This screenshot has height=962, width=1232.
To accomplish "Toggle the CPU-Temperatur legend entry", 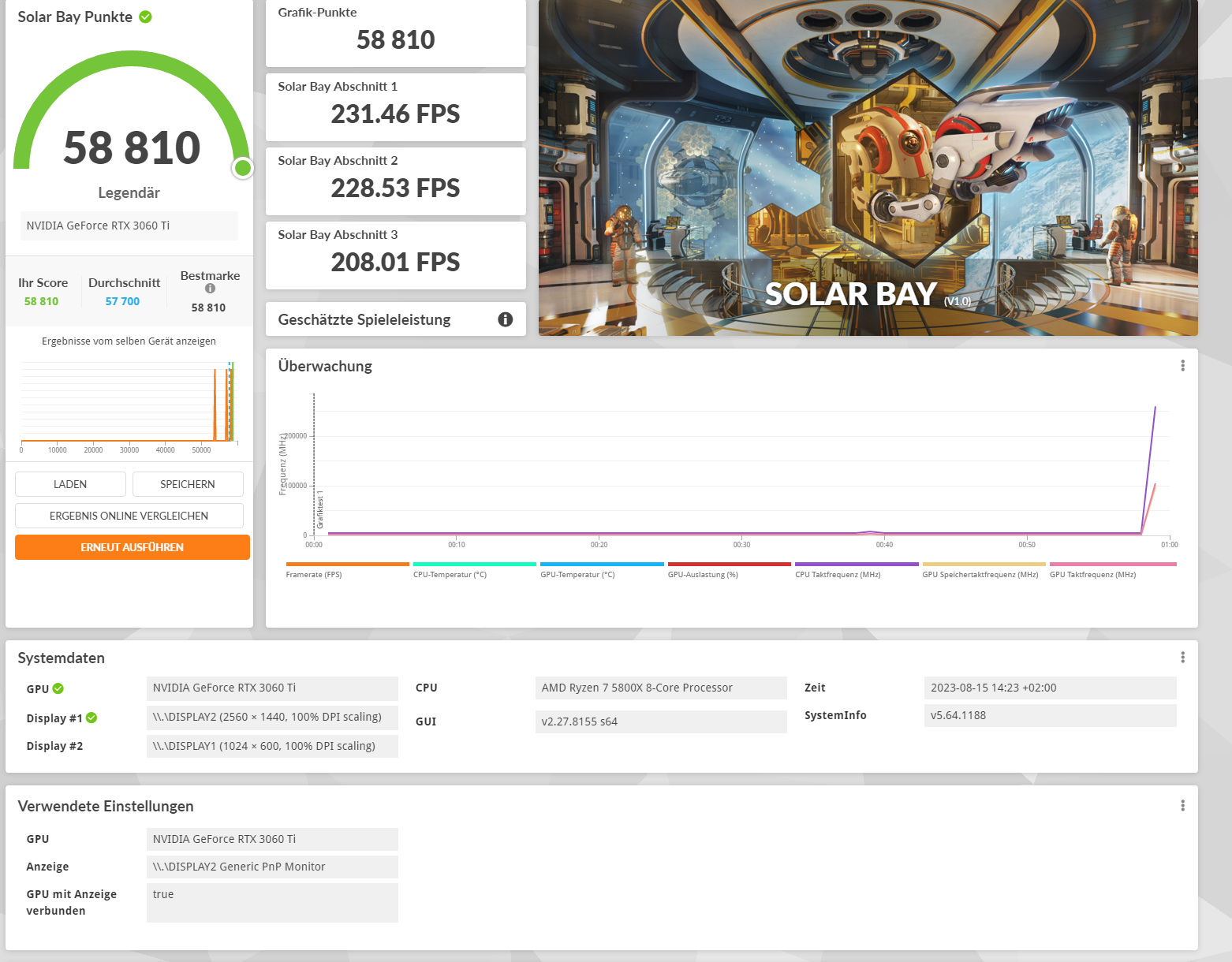I will (475, 570).
